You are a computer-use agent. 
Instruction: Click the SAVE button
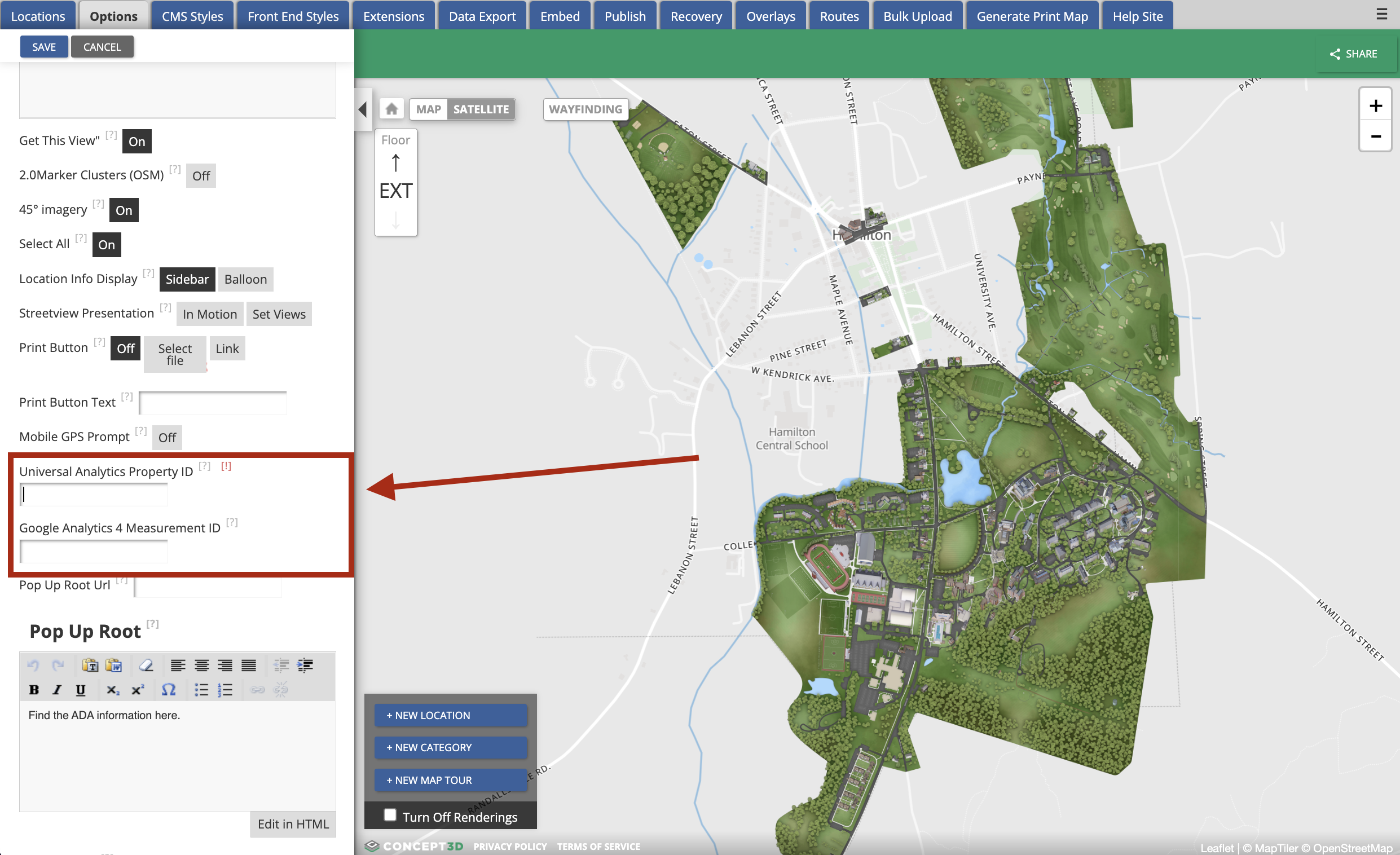click(45, 47)
